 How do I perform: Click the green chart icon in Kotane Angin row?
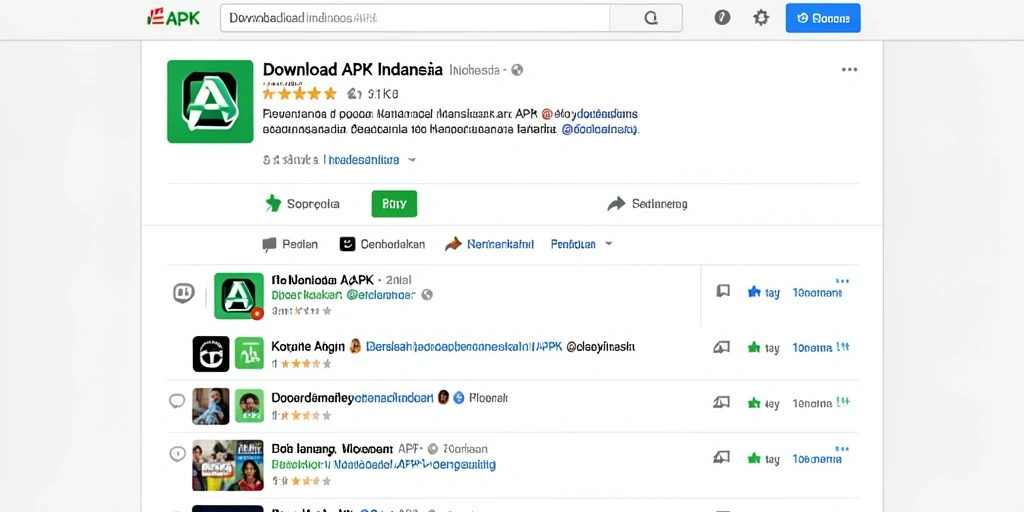pyautogui.click(x=249, y=354)
